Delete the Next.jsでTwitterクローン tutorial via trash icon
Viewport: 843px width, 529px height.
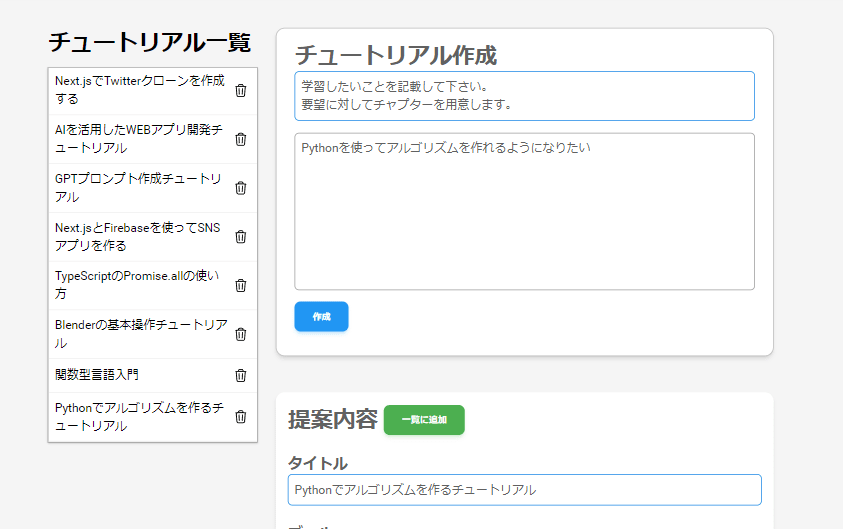tap(241, 90)
